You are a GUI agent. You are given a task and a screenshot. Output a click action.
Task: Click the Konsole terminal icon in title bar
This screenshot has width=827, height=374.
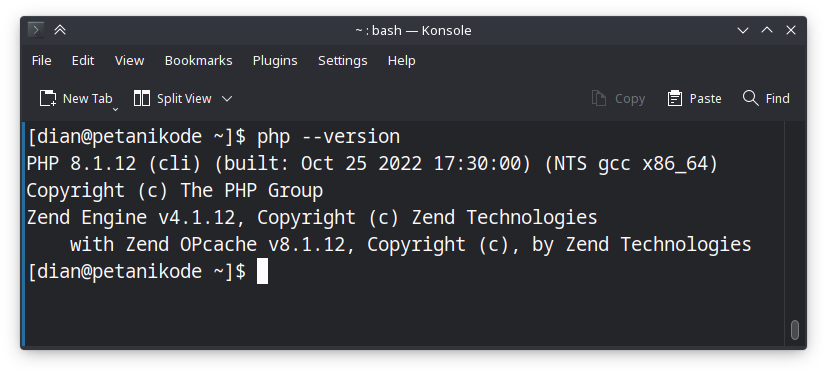36,30
